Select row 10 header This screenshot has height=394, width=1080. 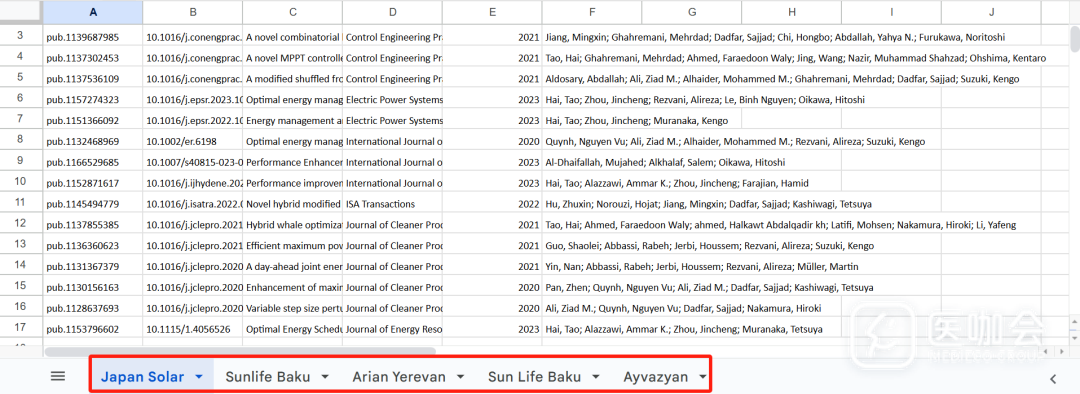pyautogui.click(x=21, y=181)
